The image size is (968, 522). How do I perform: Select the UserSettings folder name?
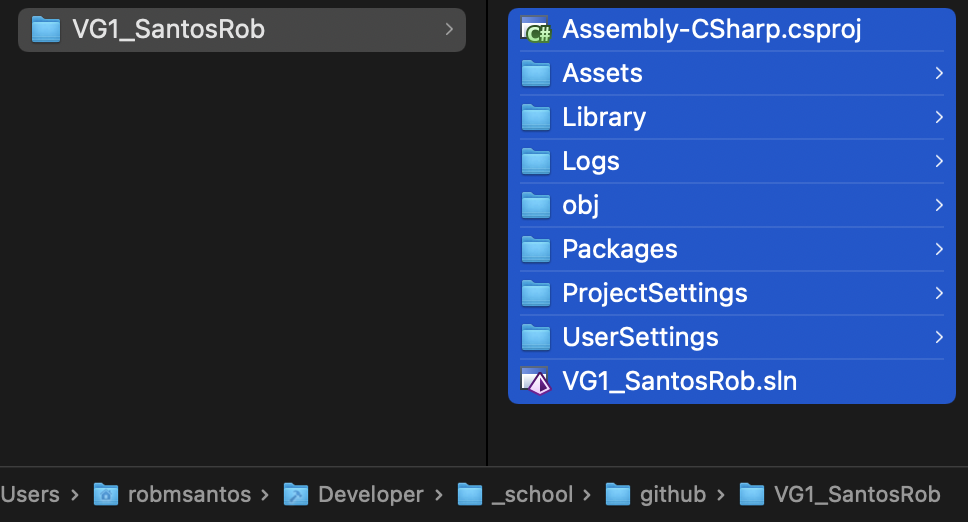tap(640, 337)
